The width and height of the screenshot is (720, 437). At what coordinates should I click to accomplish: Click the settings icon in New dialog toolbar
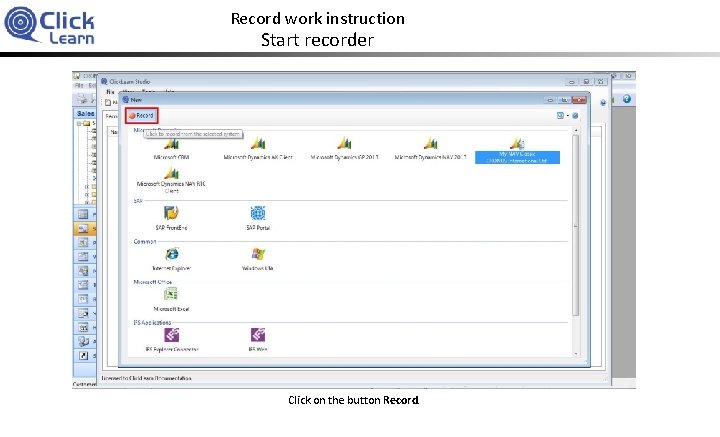pos(575,116)
